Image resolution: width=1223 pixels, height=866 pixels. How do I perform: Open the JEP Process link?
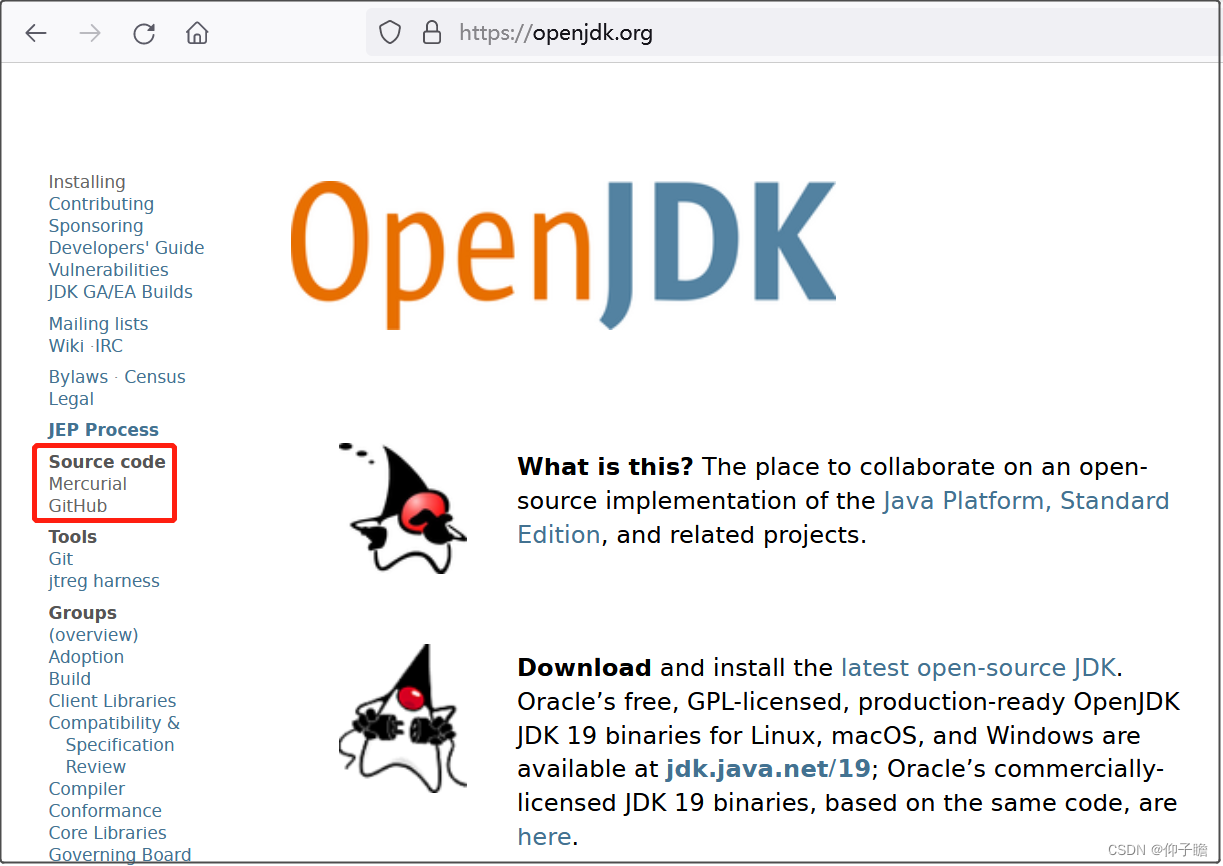104,430
